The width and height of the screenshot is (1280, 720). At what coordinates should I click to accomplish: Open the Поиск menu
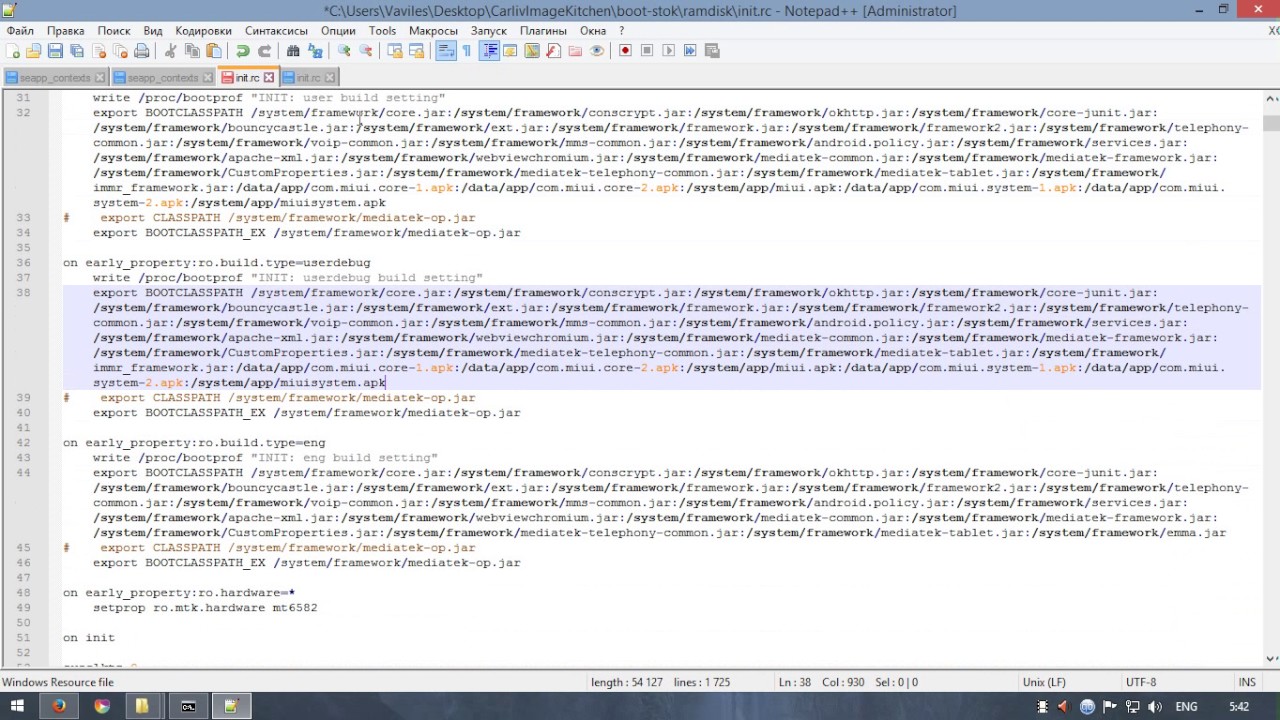(x=114, y=31)
